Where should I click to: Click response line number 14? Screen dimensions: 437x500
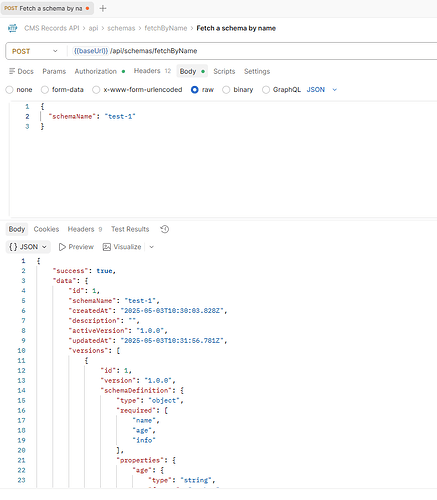pyautogui.click(x=21, y=391)
